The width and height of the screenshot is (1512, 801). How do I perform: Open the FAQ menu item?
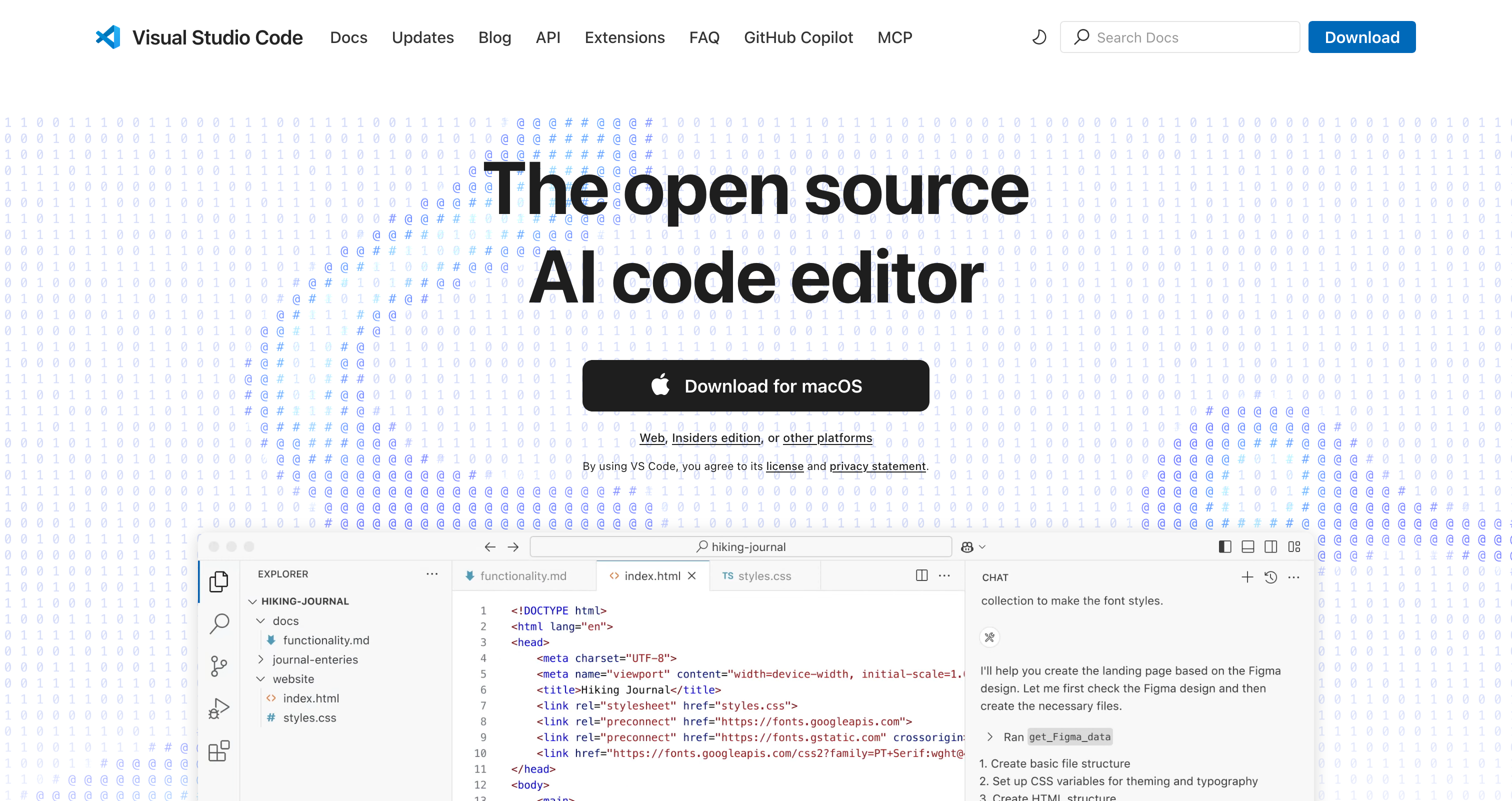pyautogui.click(x=704, y=37)
